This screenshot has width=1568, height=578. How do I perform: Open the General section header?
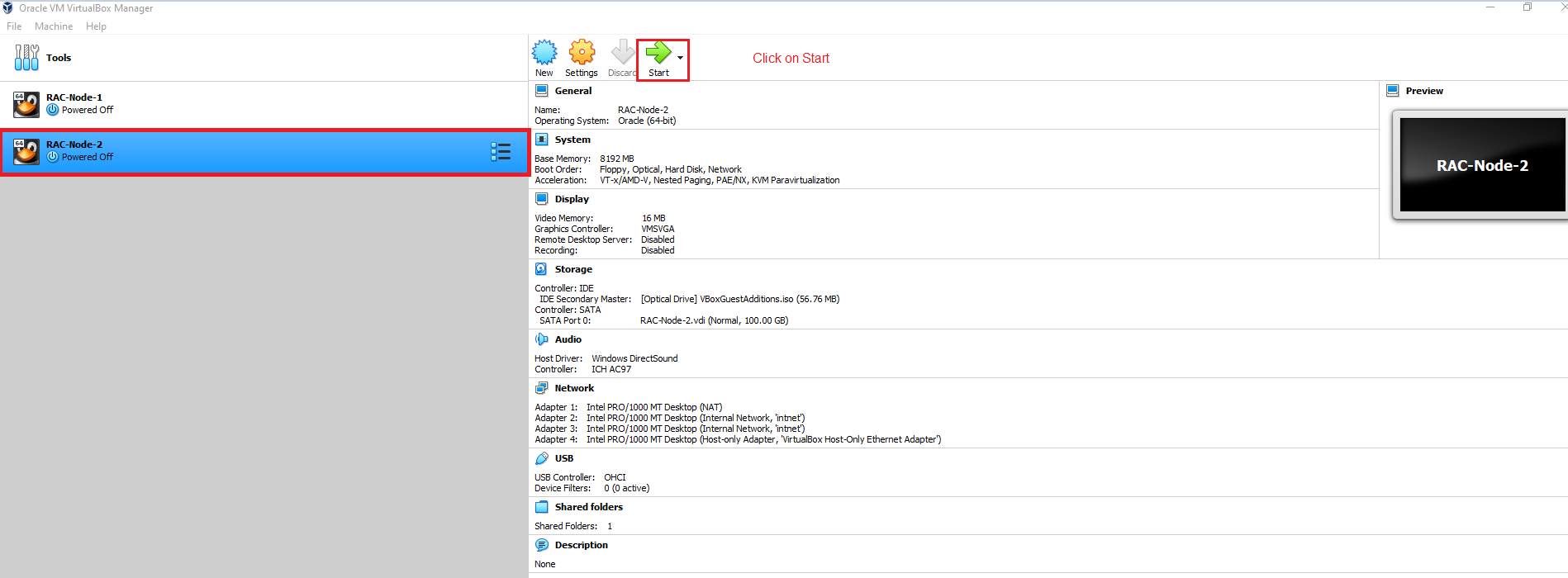click(x=573, y=91)
